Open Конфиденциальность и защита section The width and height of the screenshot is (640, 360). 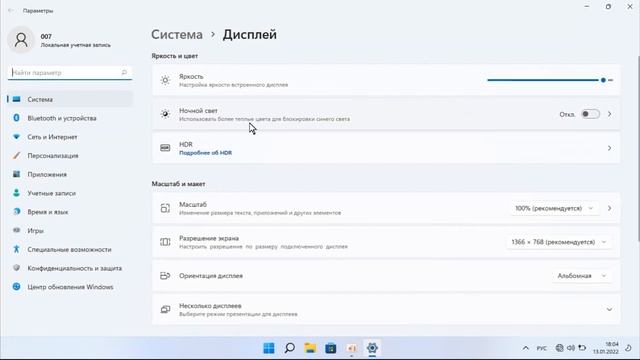(x=70, y=268)
